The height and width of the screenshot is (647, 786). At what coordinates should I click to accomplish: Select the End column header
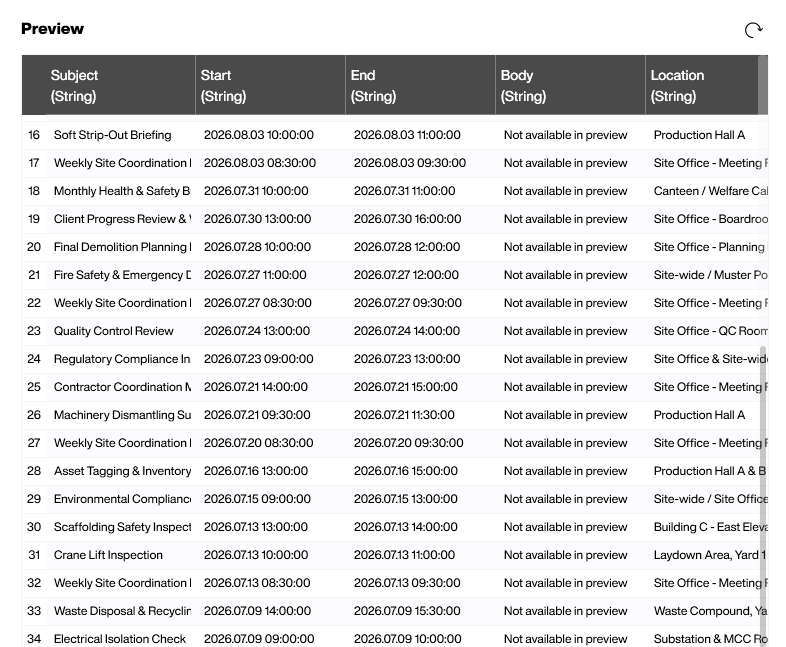click(x=421, y=85)
